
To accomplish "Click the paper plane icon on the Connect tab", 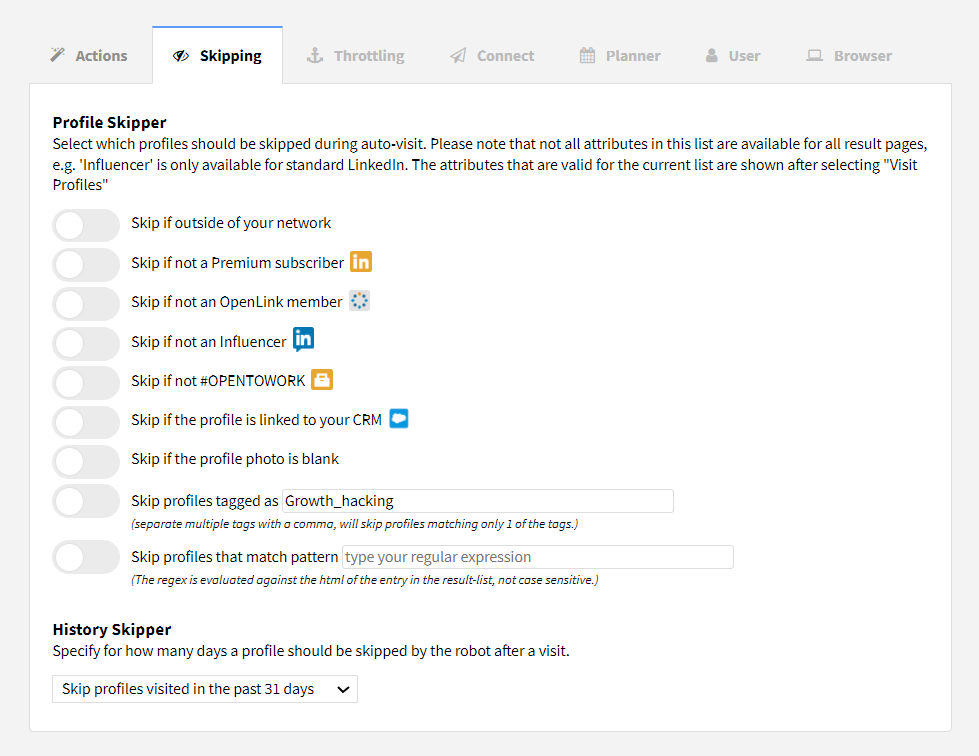I will [x=458, y=56].
